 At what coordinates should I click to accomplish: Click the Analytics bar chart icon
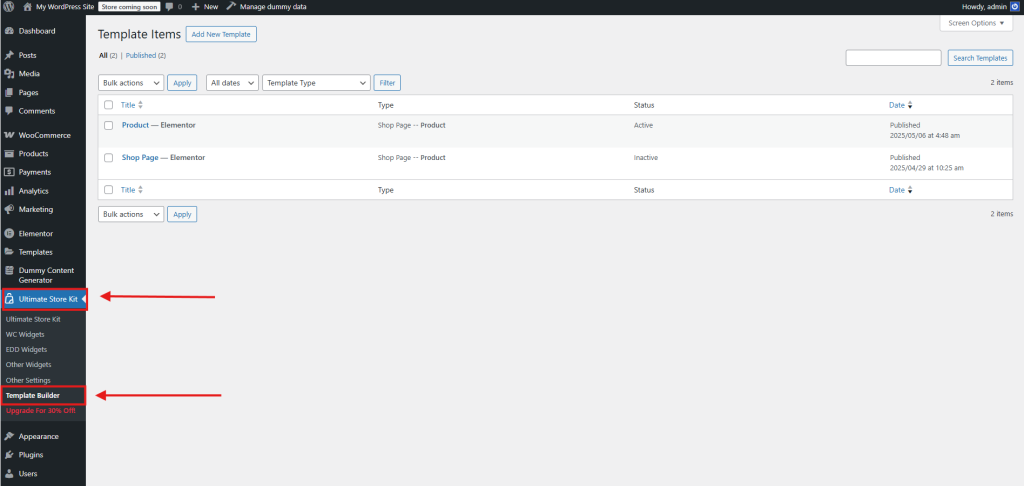point(9,191)
